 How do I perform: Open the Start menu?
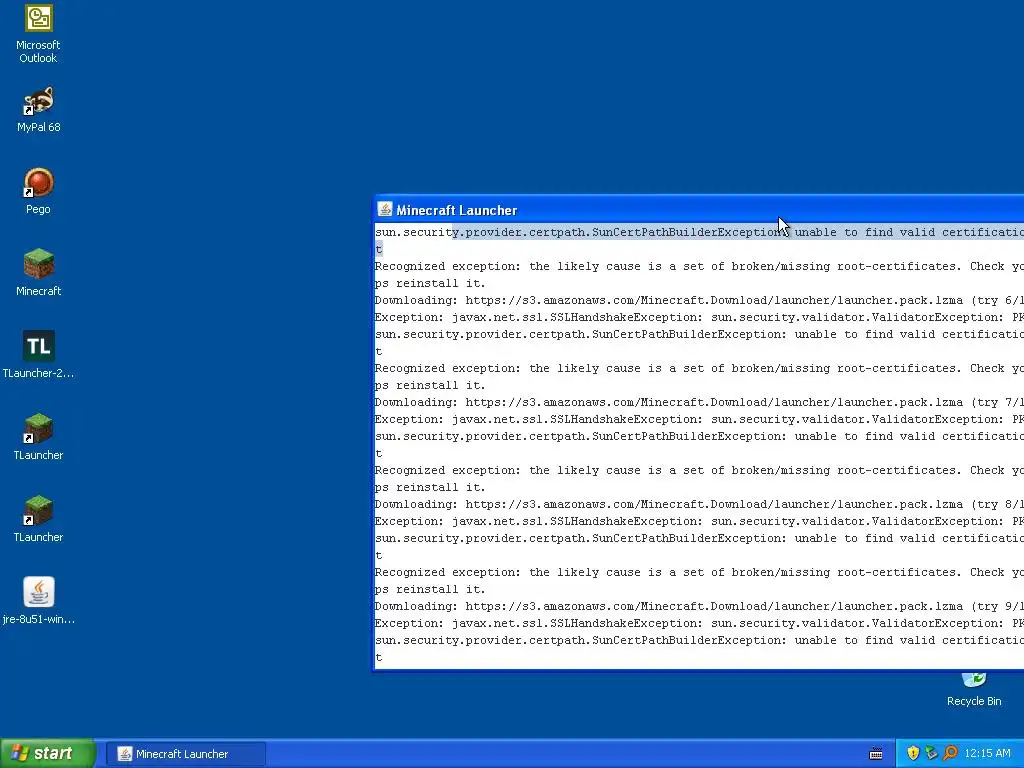click(x=48, y=753)
